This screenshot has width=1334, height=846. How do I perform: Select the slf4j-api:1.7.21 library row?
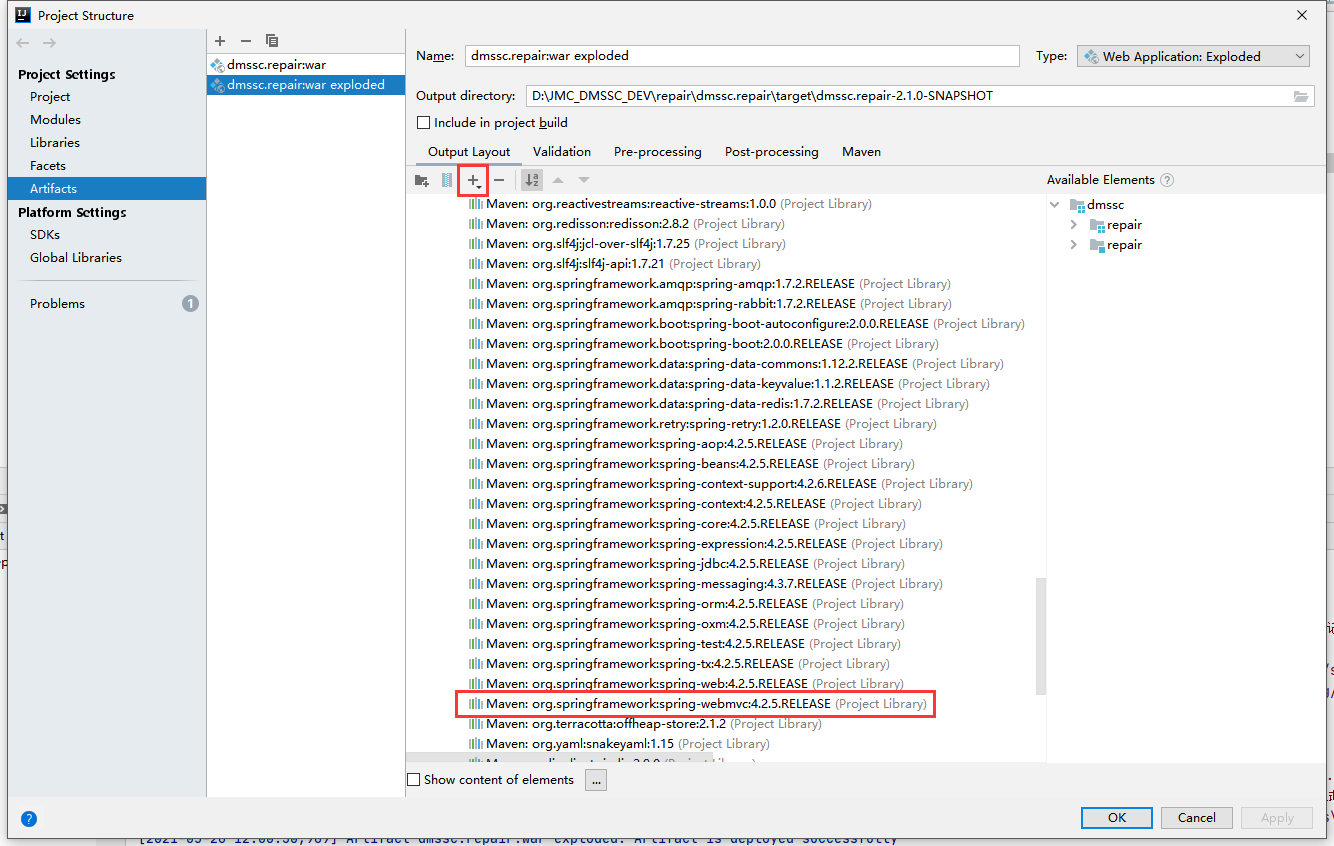click(x=615, y=264)
